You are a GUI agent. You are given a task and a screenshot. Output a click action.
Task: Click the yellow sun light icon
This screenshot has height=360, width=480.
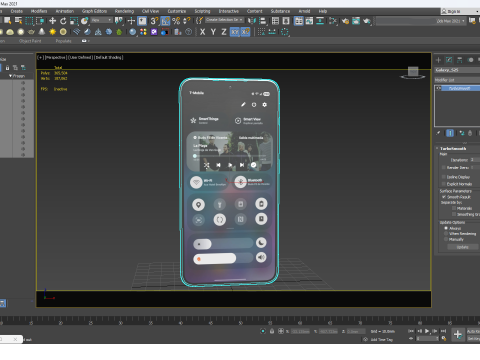click(52, 32)
